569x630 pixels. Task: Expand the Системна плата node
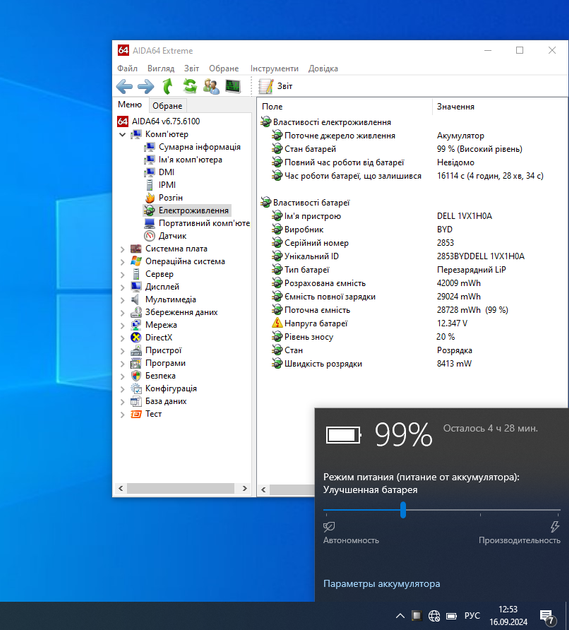tap(123, 249)
